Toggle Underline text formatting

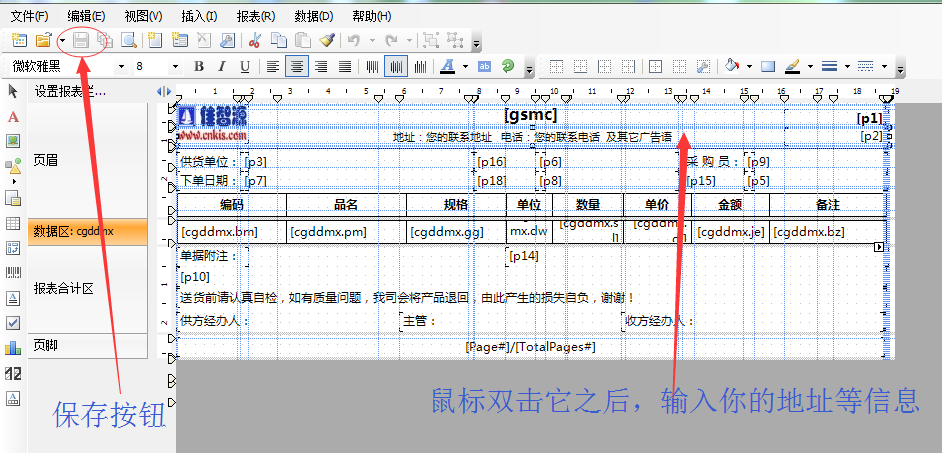pyautogui.click(x=244, y=67)
